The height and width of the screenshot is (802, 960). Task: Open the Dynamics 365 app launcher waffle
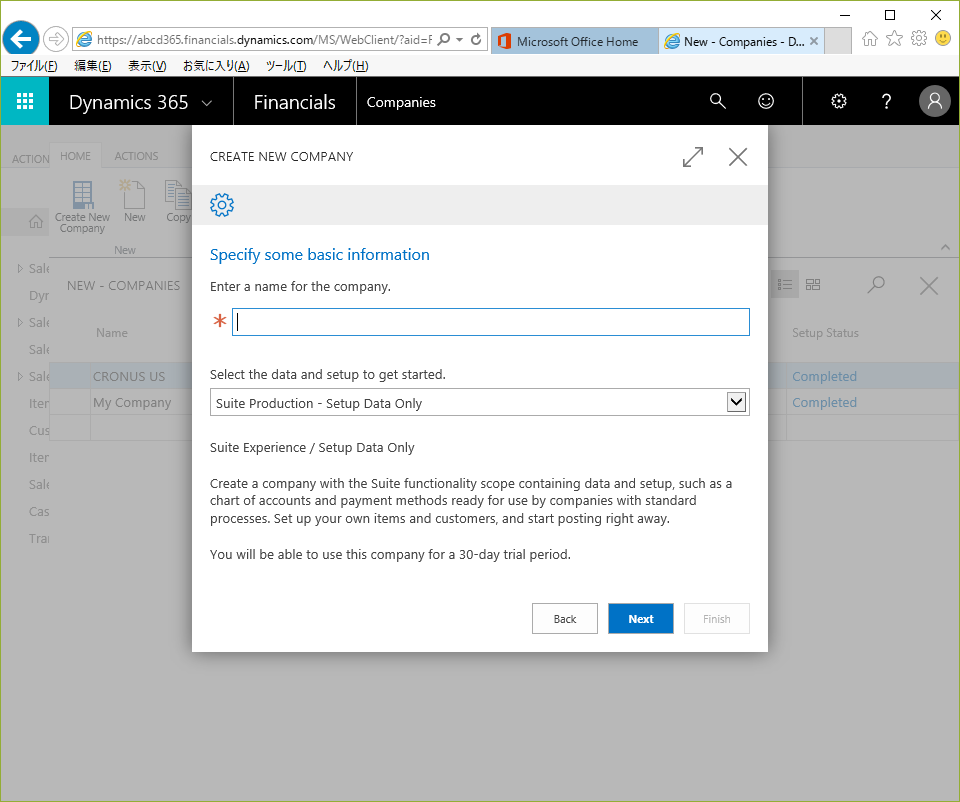click(24, 101)
